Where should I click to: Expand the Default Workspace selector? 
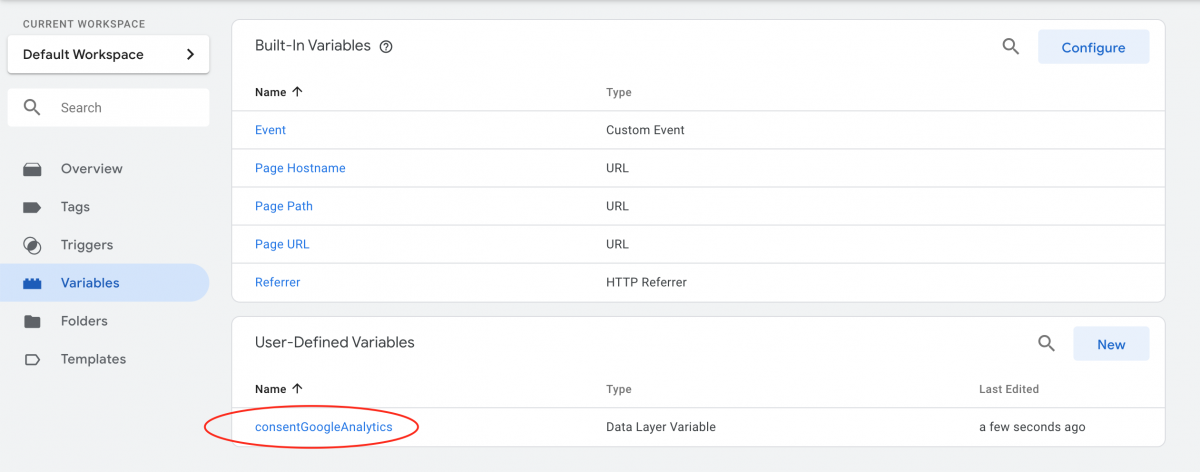(x=108, y=54)
